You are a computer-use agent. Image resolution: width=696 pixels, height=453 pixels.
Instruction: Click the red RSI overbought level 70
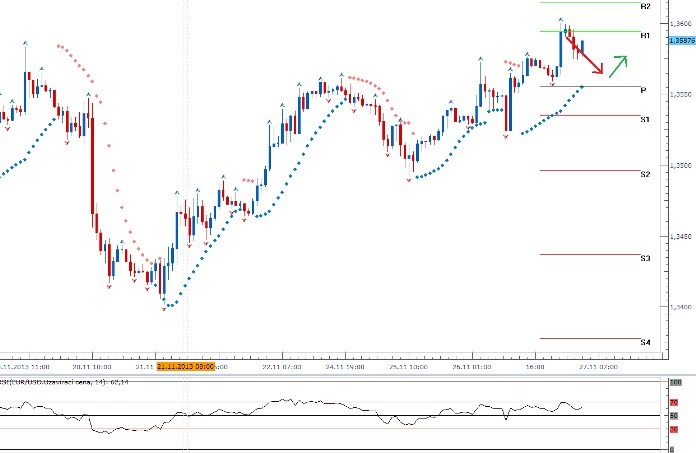coord(674,402)
